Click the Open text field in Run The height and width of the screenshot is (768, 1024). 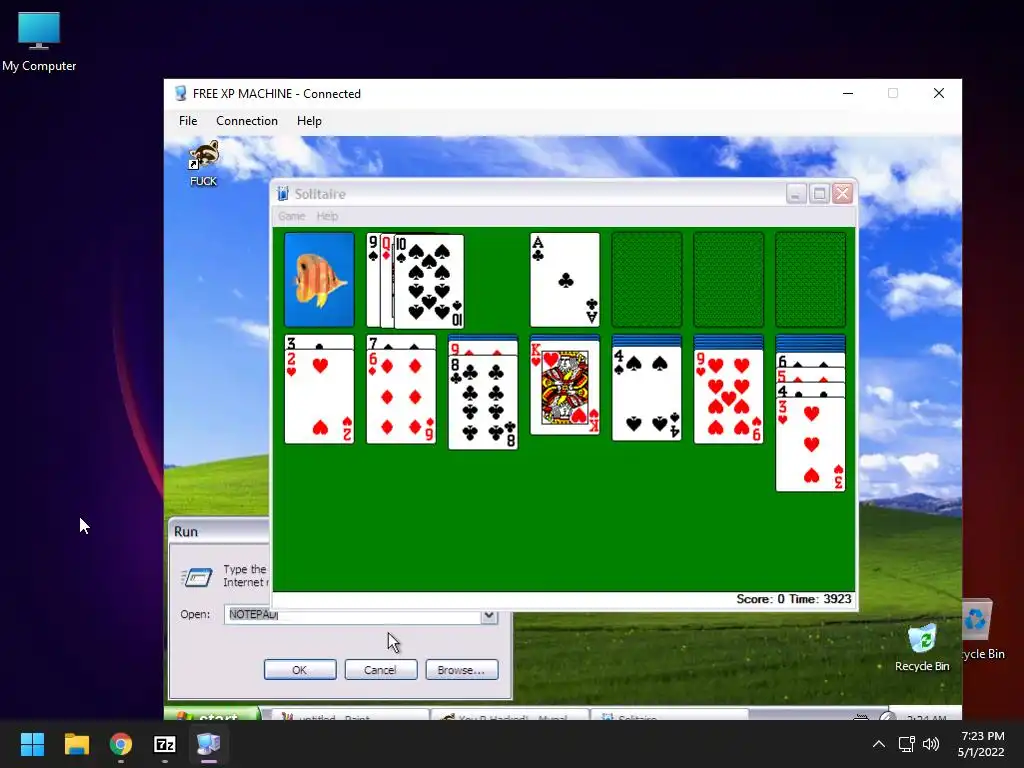(353, 616)
